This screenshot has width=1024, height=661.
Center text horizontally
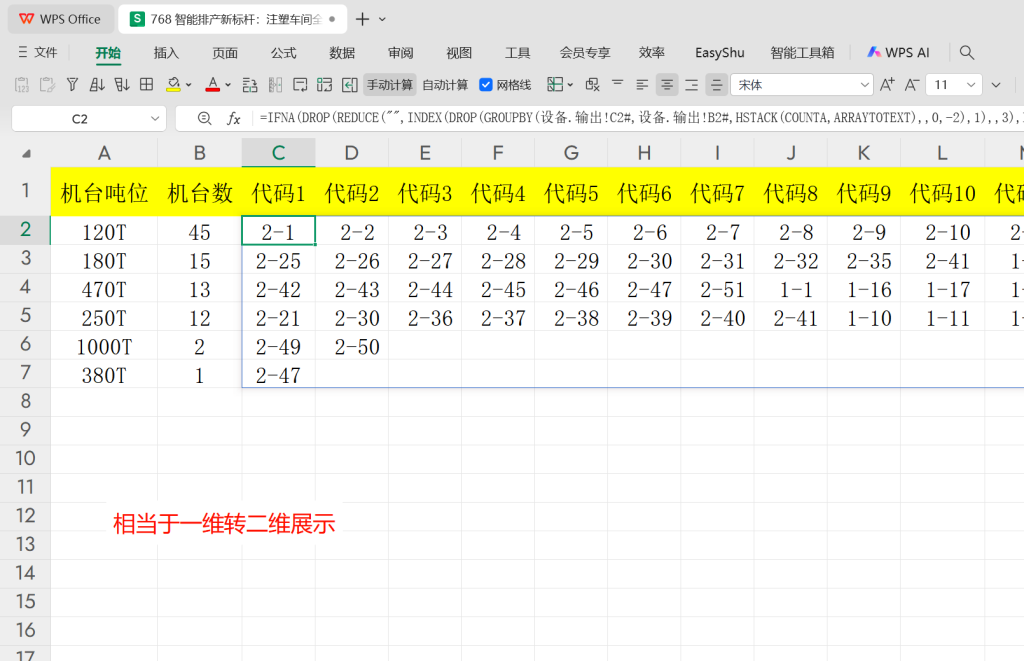pyautogui.click(x=667, y=85)
